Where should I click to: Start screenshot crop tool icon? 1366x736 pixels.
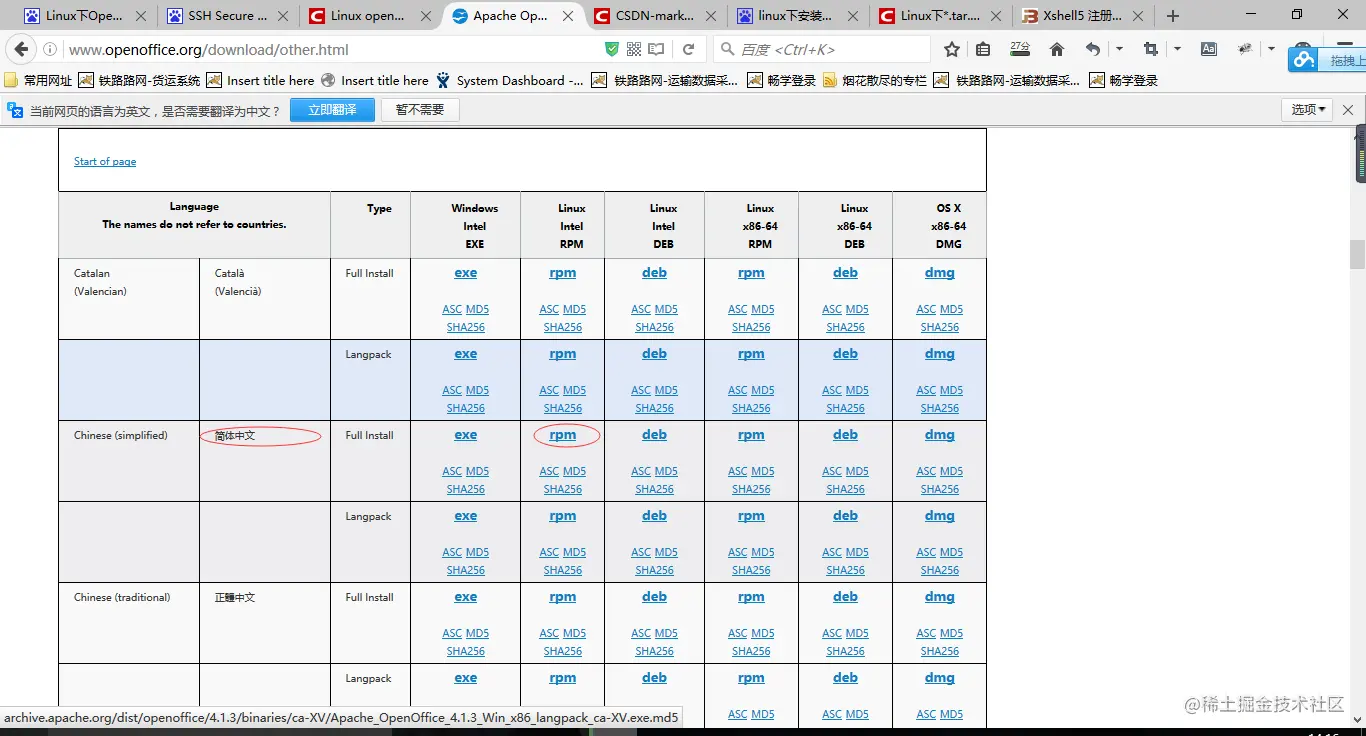coord(1150,49)
